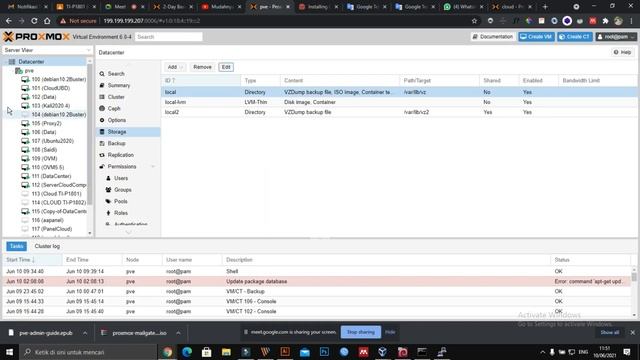This screenshot has height=360, width=640.
Task: Open the Documentation button
Action: 493,37
